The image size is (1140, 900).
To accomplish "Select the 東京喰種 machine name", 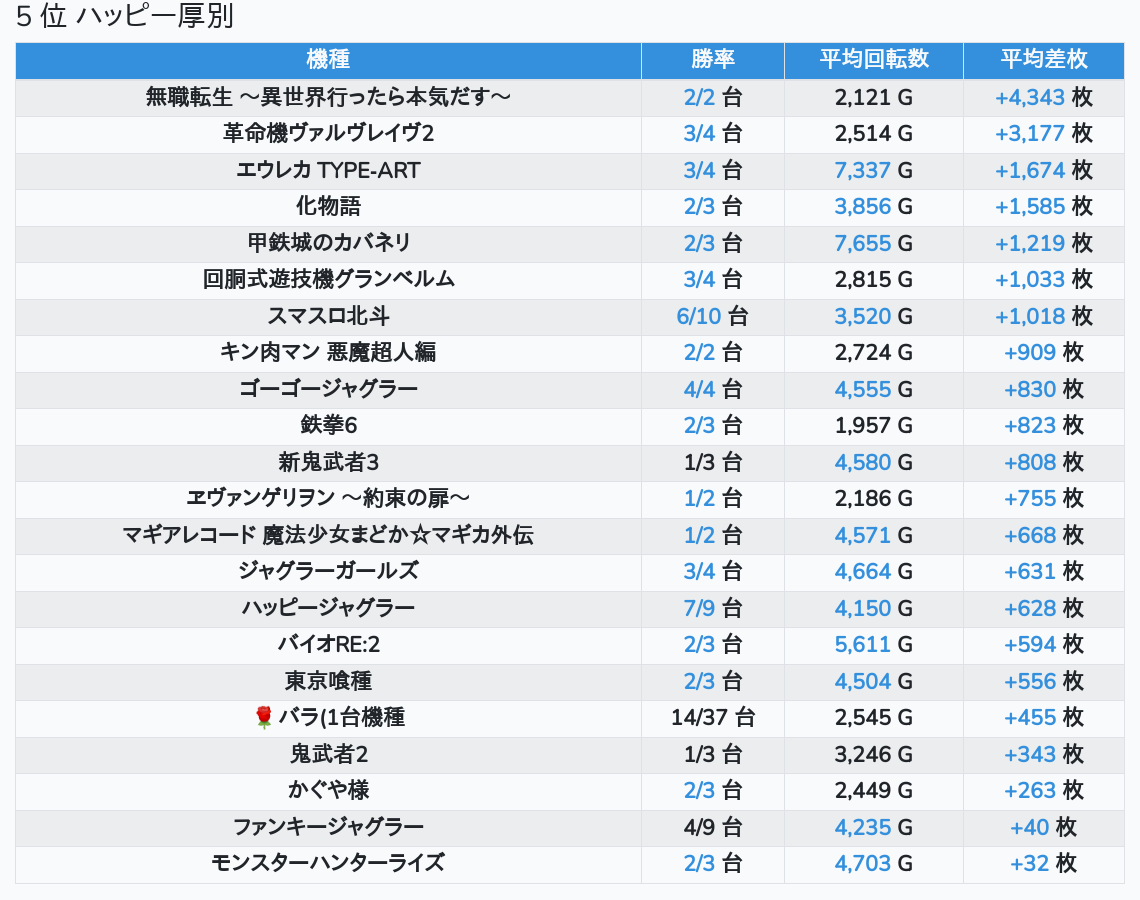I will [x=328, y=681].
